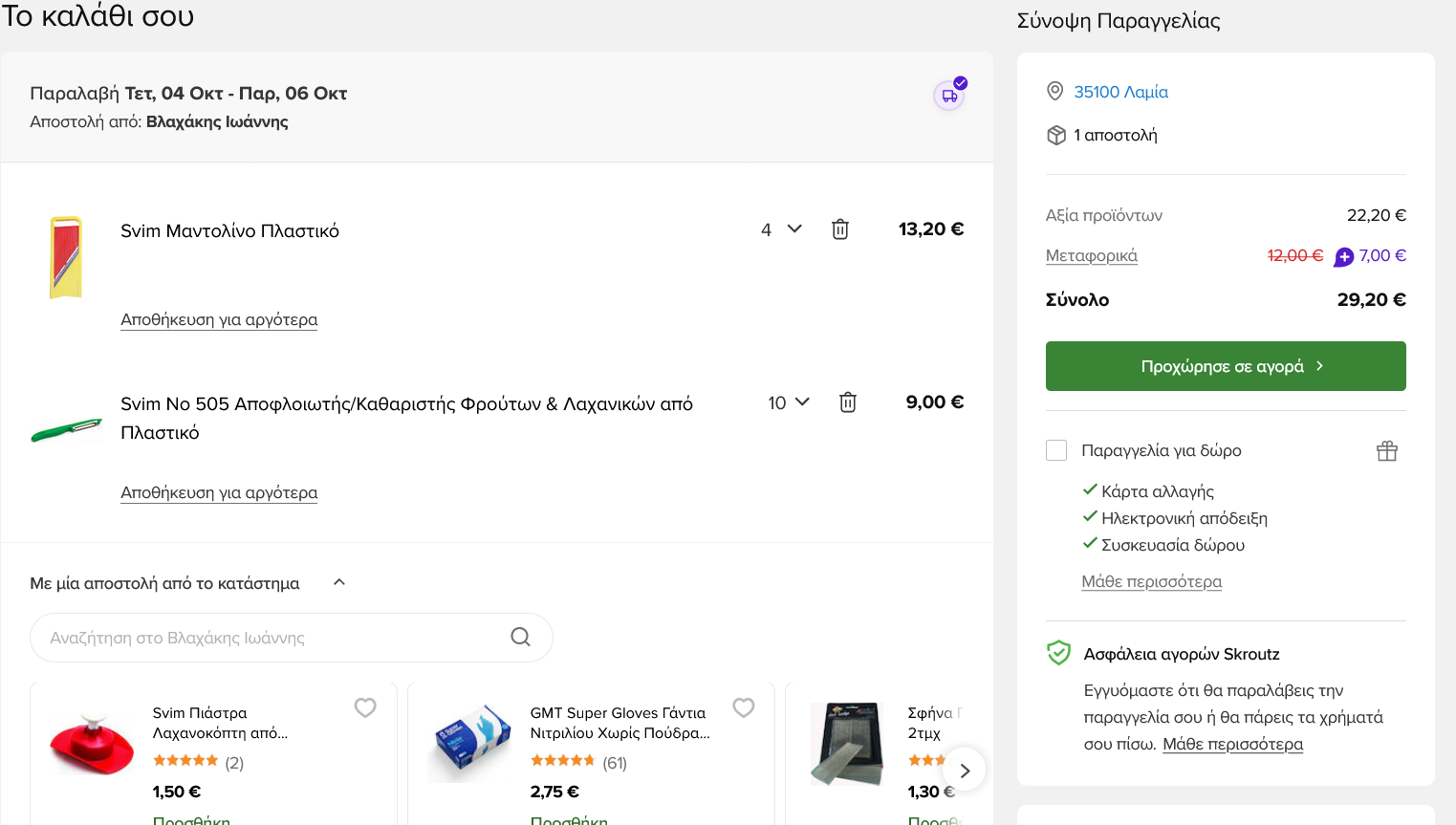Collapse the Με μία αποστολή από το κατάστημα section

tap(339, 582)
